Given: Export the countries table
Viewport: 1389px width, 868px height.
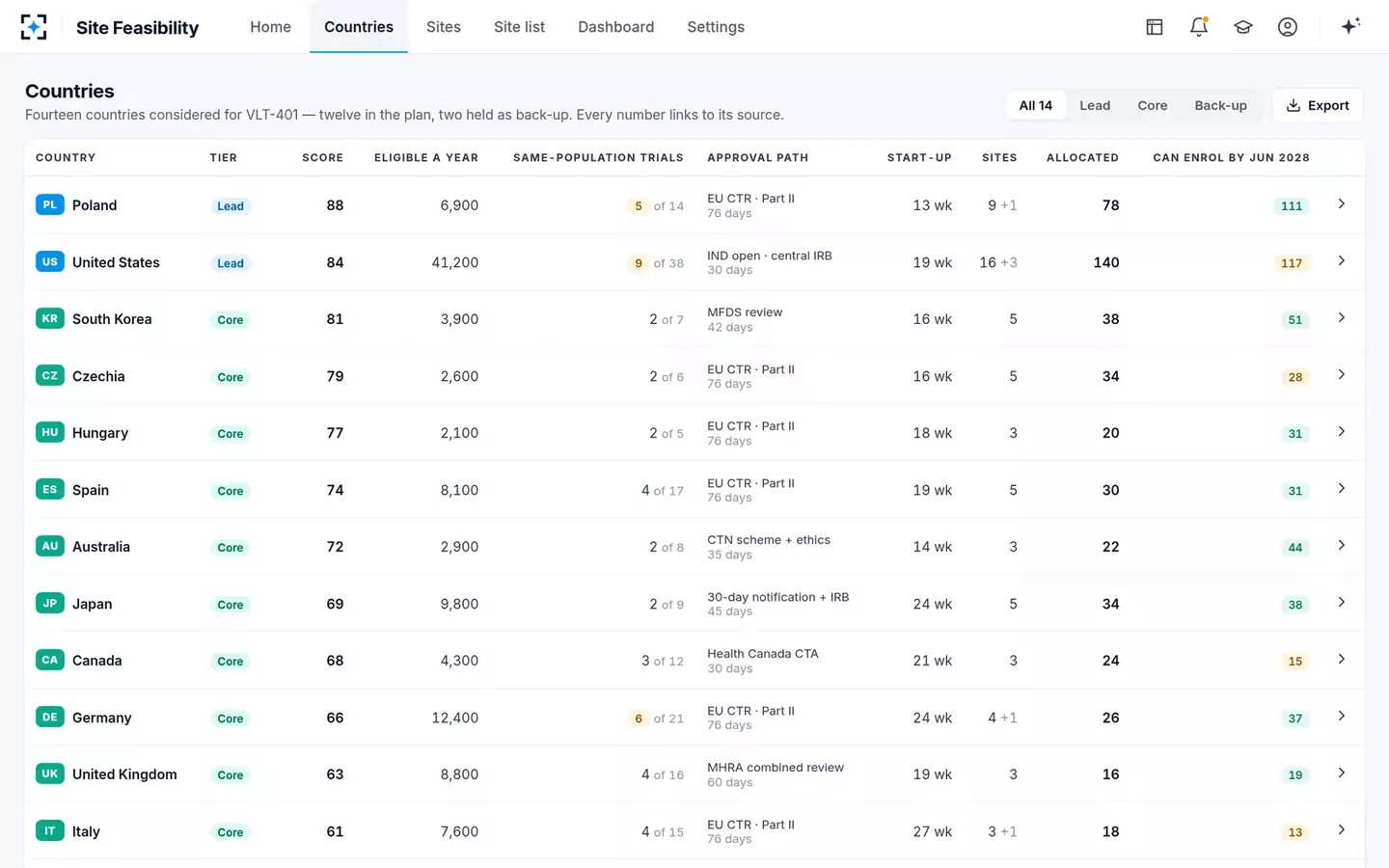Looking at the screenshot, I should tap(1318, 105).
